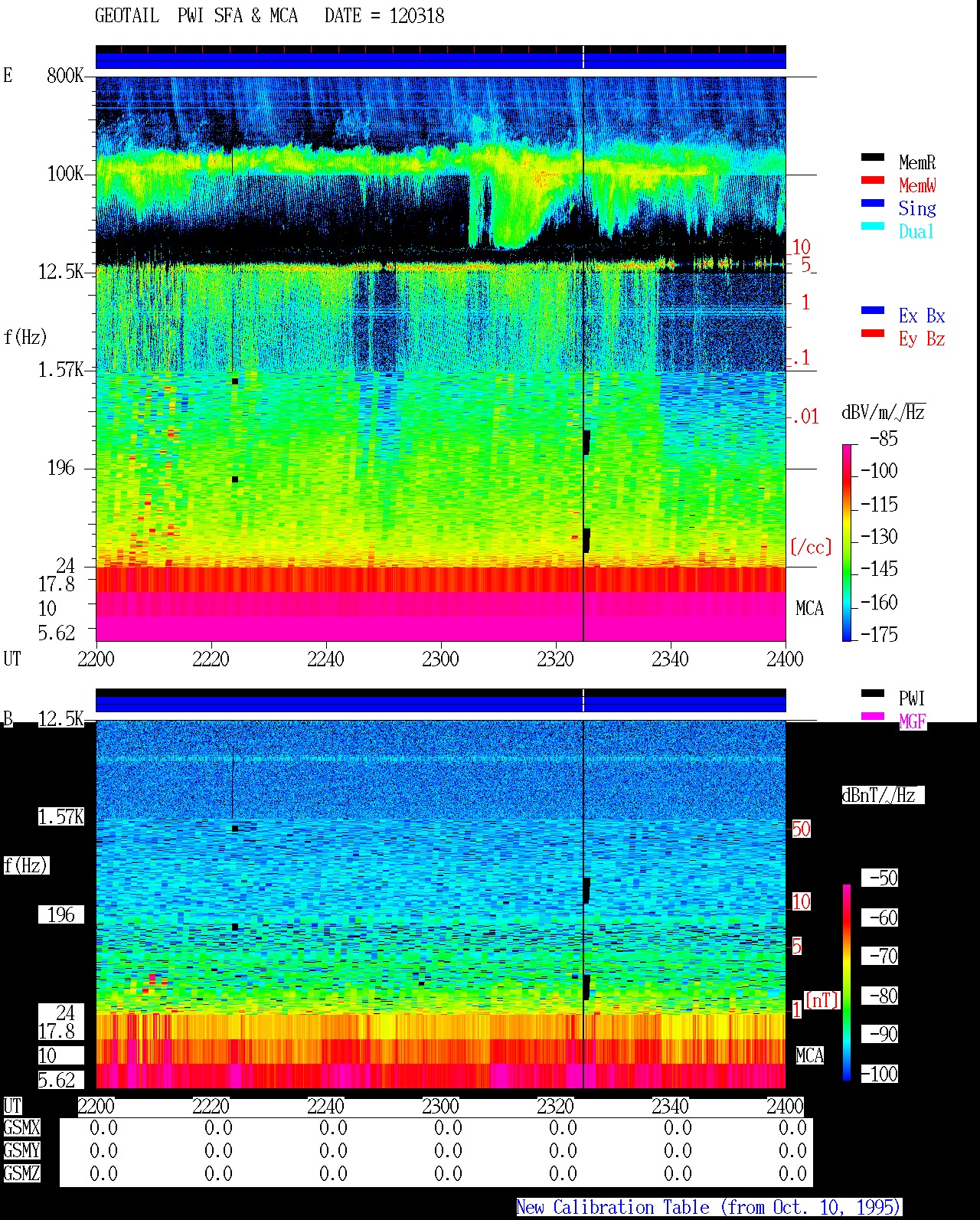Screen dimensions: 980x1220
Task: Click the 2340 UT label under the B spectrogram
Action: tap(670, 1107)
